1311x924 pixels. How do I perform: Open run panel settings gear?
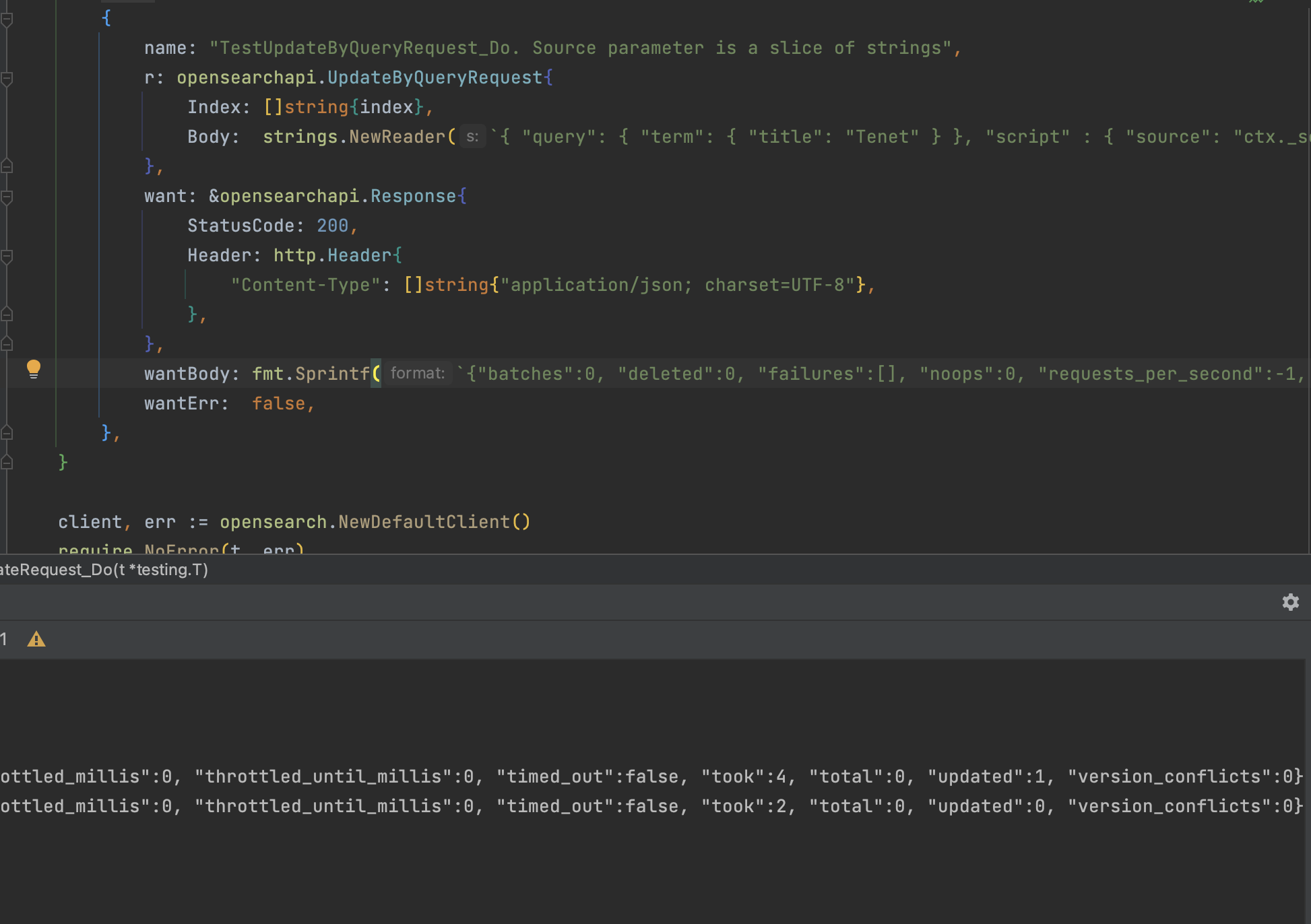point(1290,602)
